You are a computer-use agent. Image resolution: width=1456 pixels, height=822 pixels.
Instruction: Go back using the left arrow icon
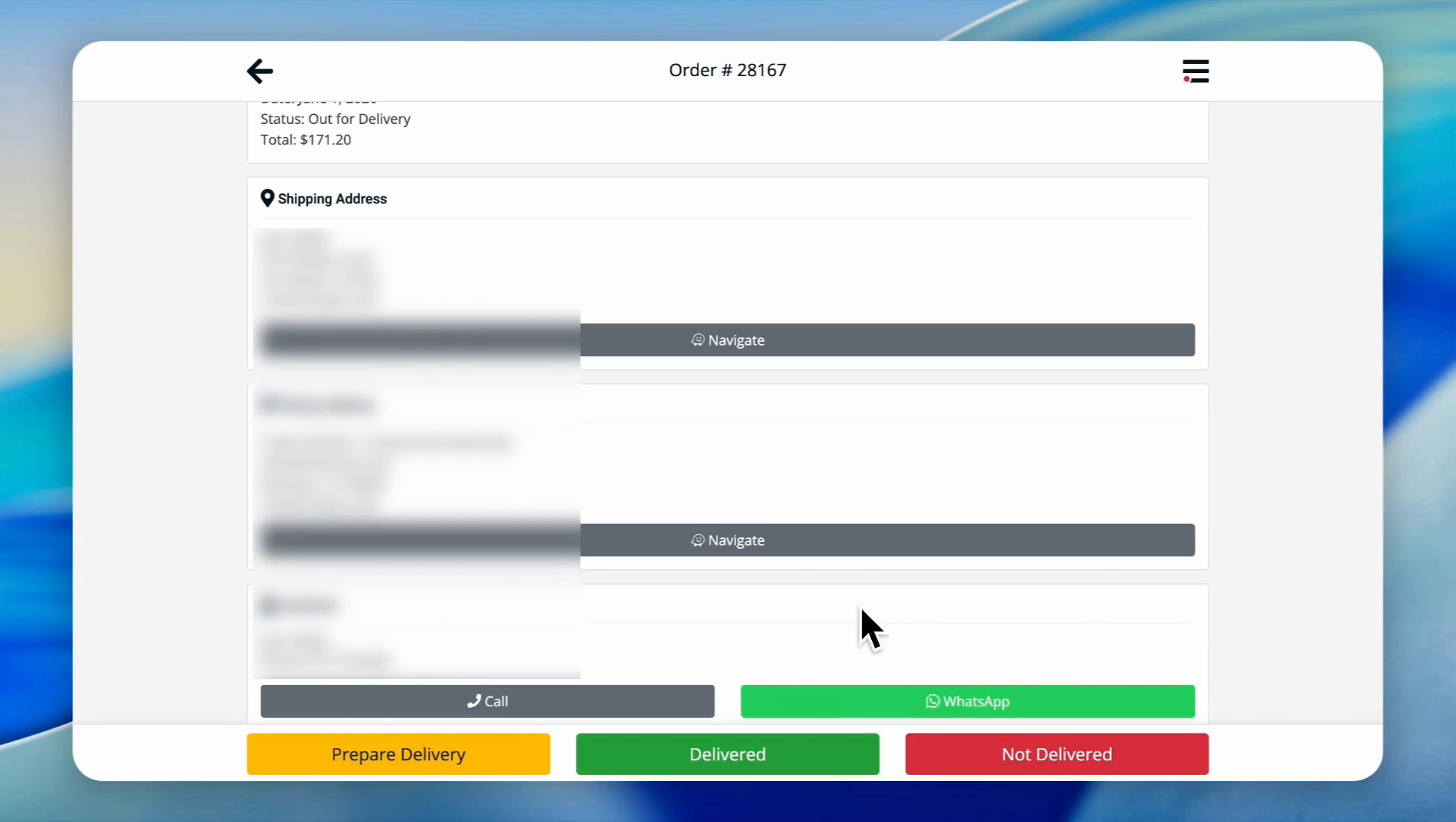pos(260,71)
